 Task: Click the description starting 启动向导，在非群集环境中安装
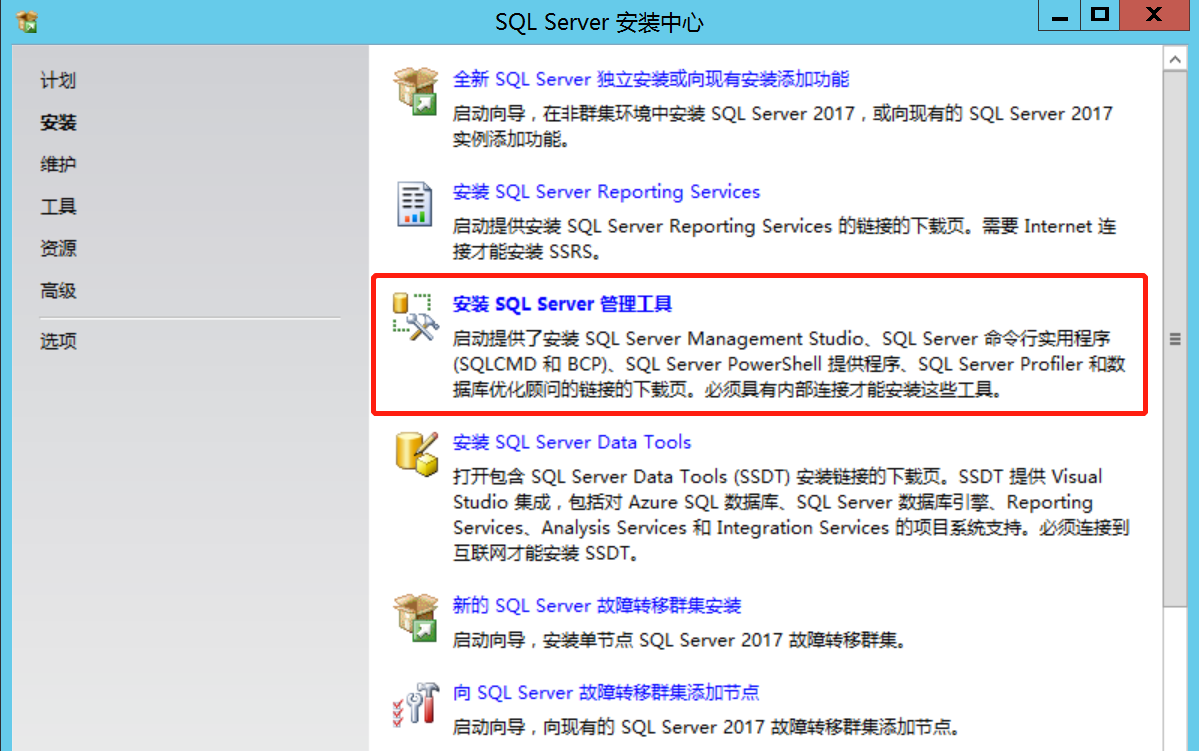(782, 126)
